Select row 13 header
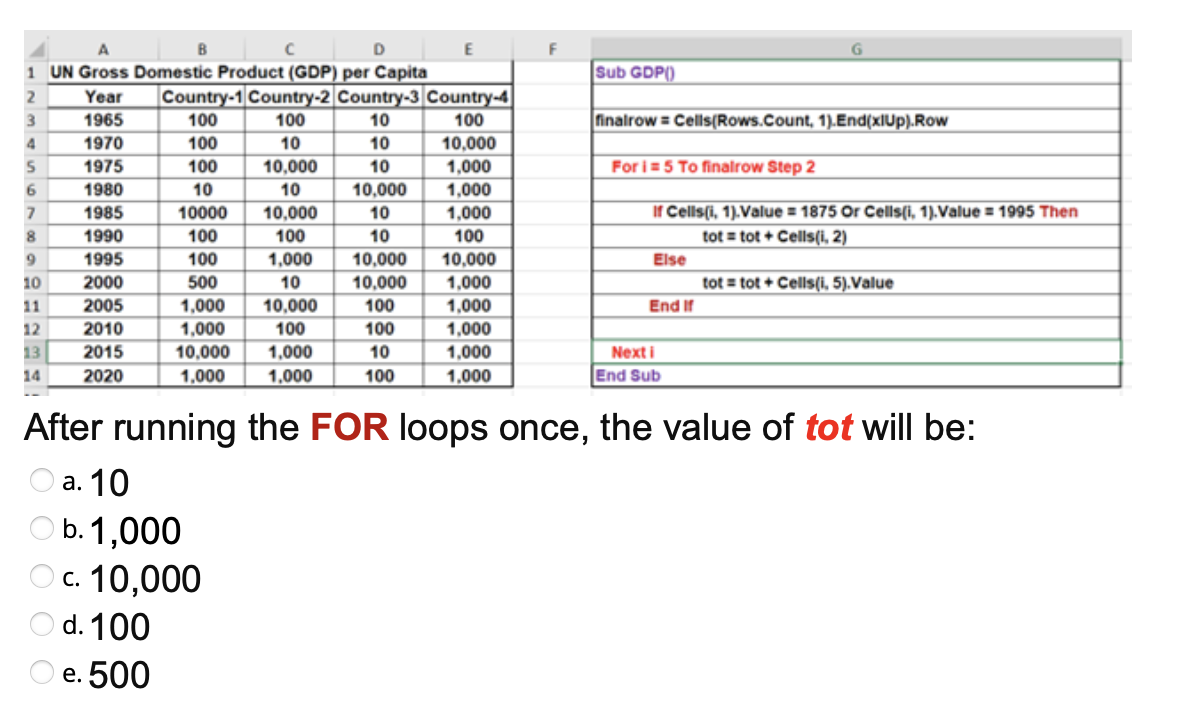Image resolution: width=1178 pixels, height=716 pixels. coord(35,352)
